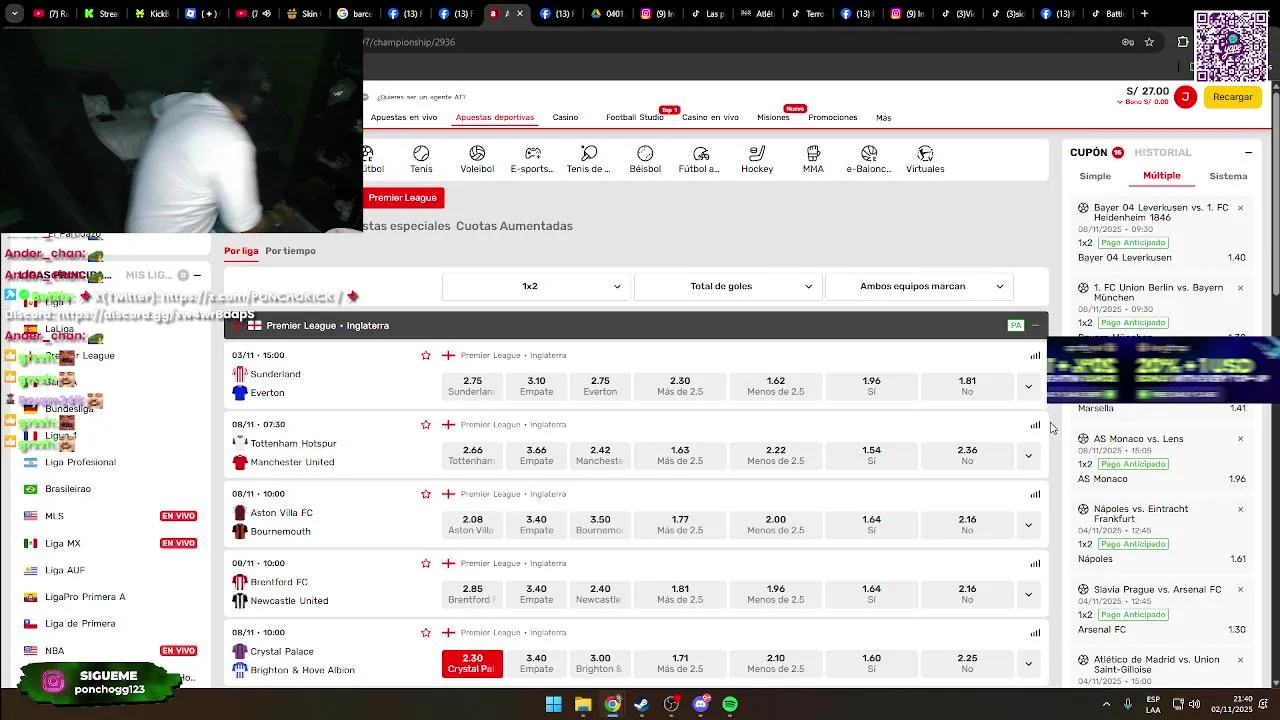The height and width of the screenshot is (720, 1280).
Task: Open the Windows Start menu
Action: [553, 704]
